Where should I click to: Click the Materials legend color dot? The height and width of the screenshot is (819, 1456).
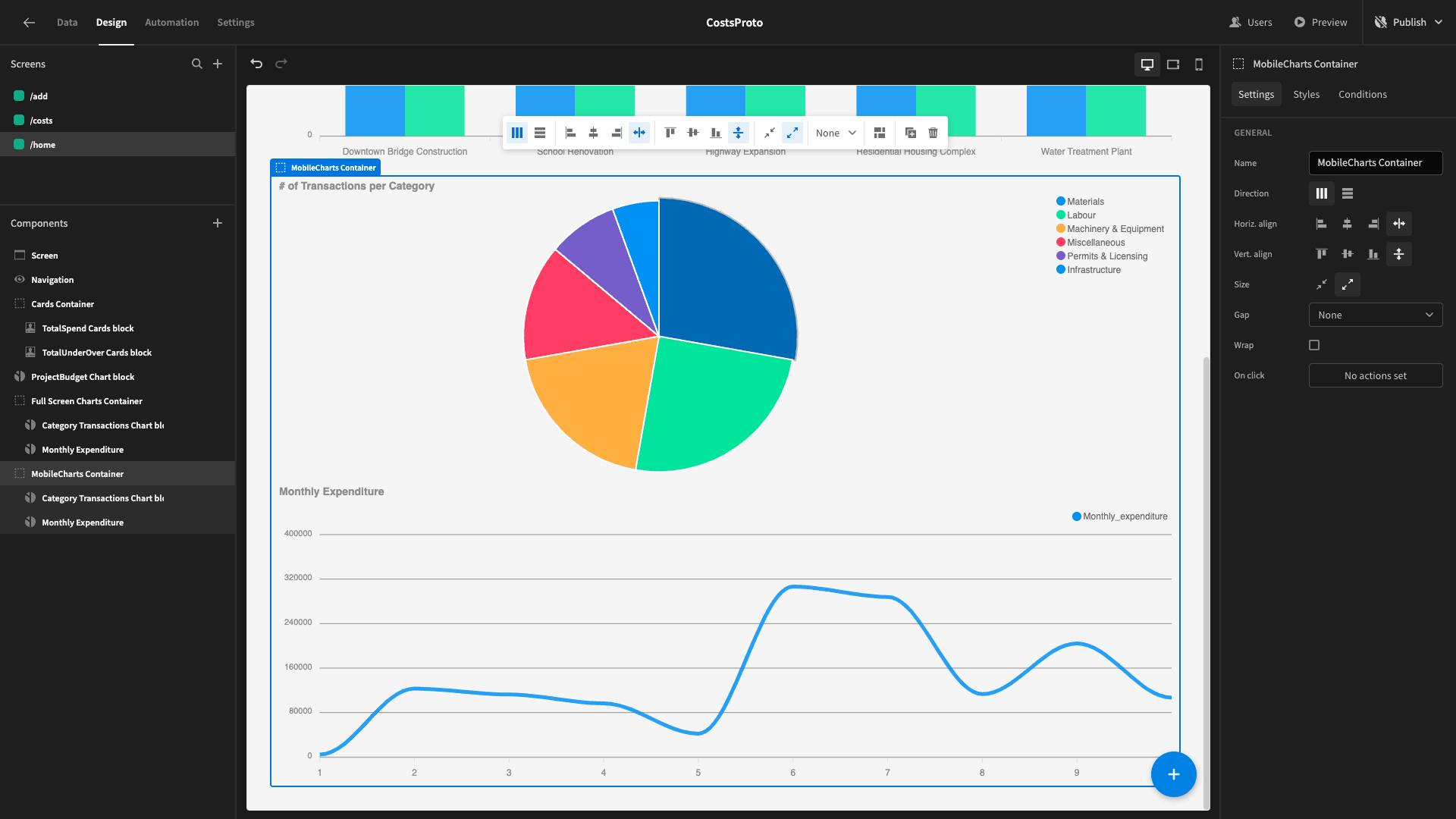click(1061, 201)
